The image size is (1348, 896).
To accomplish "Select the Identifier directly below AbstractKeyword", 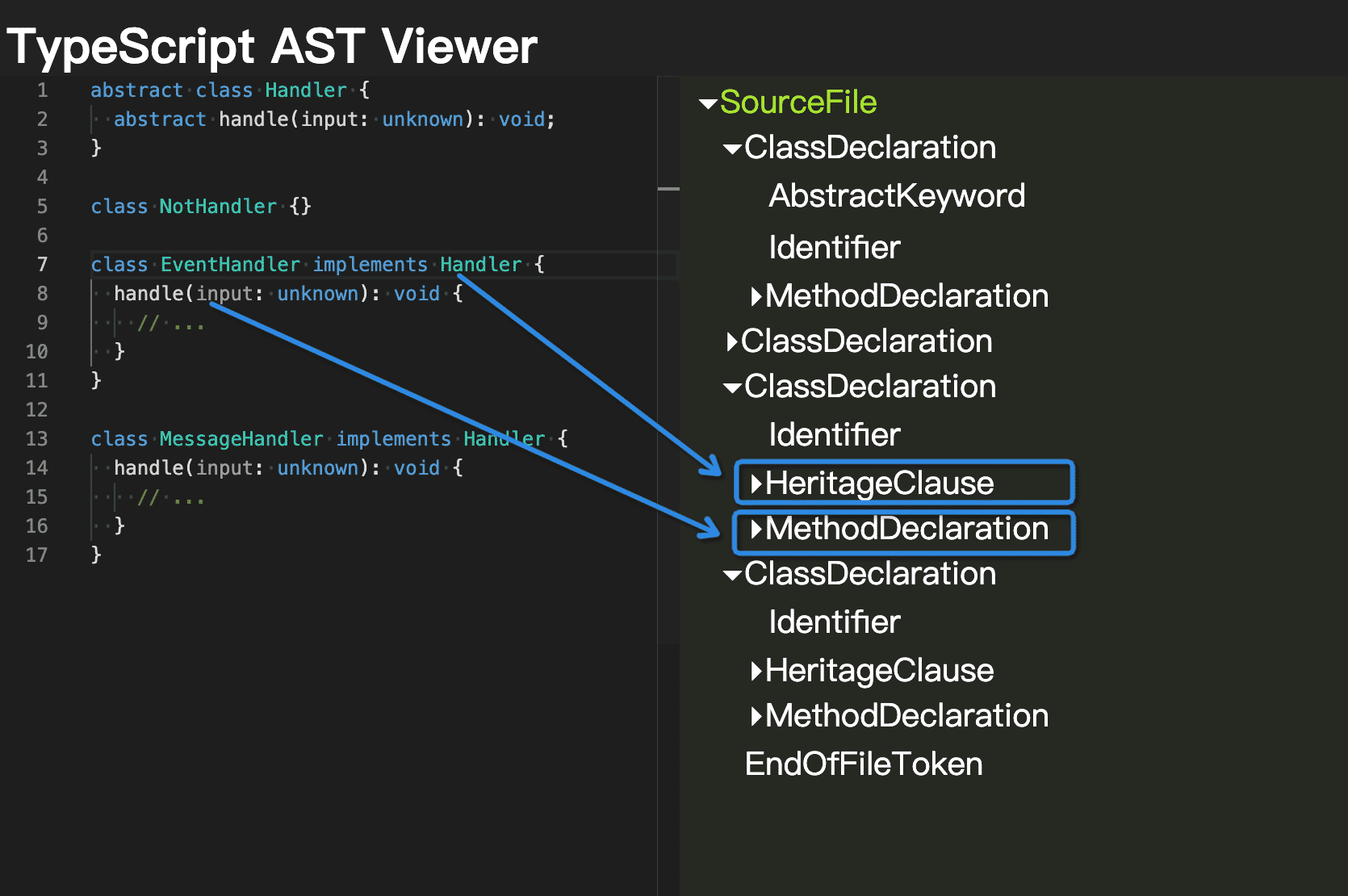I will (834, 248).
